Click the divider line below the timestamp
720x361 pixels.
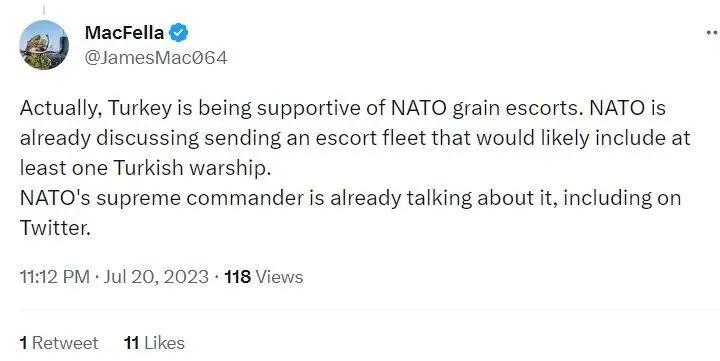coord(370,310)
